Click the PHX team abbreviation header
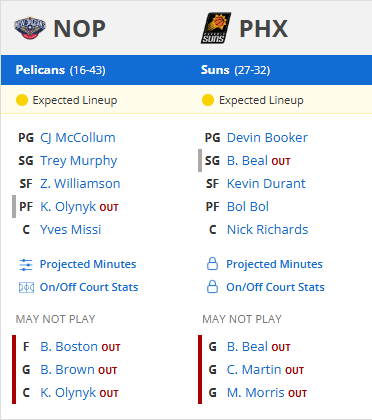 click(264, 29)
